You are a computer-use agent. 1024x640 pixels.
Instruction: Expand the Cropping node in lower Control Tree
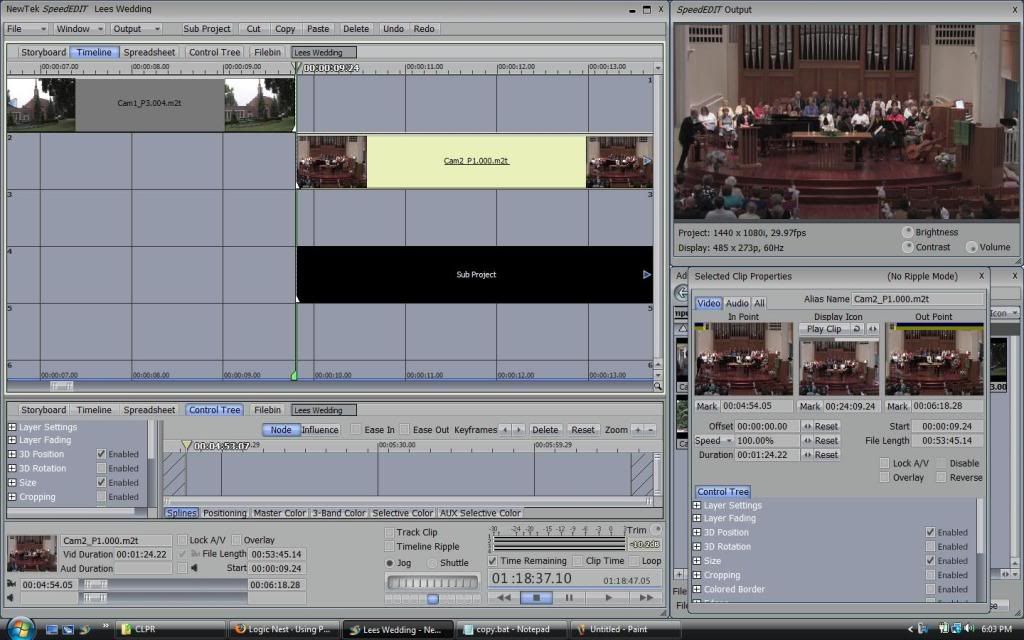12,497
